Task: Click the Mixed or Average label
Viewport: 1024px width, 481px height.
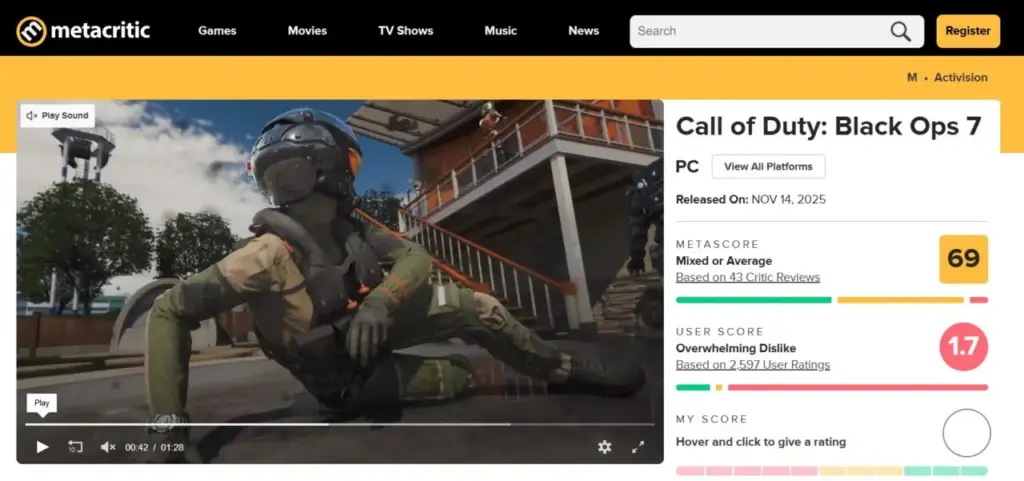Action: [724, 261]
